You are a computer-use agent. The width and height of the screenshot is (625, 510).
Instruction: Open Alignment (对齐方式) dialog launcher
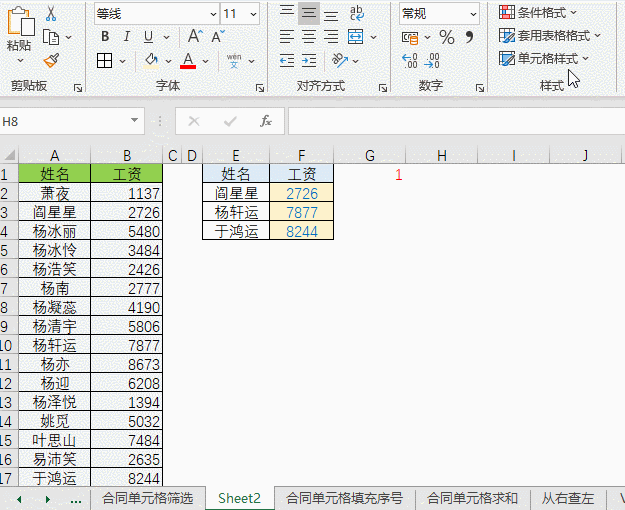[x=383, y=88]
